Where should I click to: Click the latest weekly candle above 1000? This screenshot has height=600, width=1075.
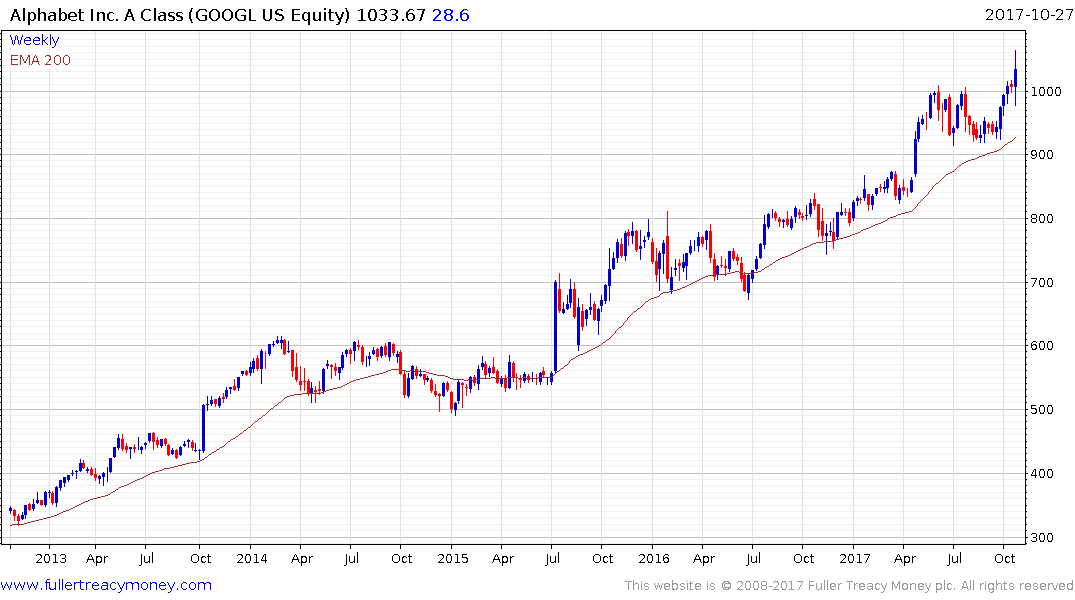coord(1015,77)
